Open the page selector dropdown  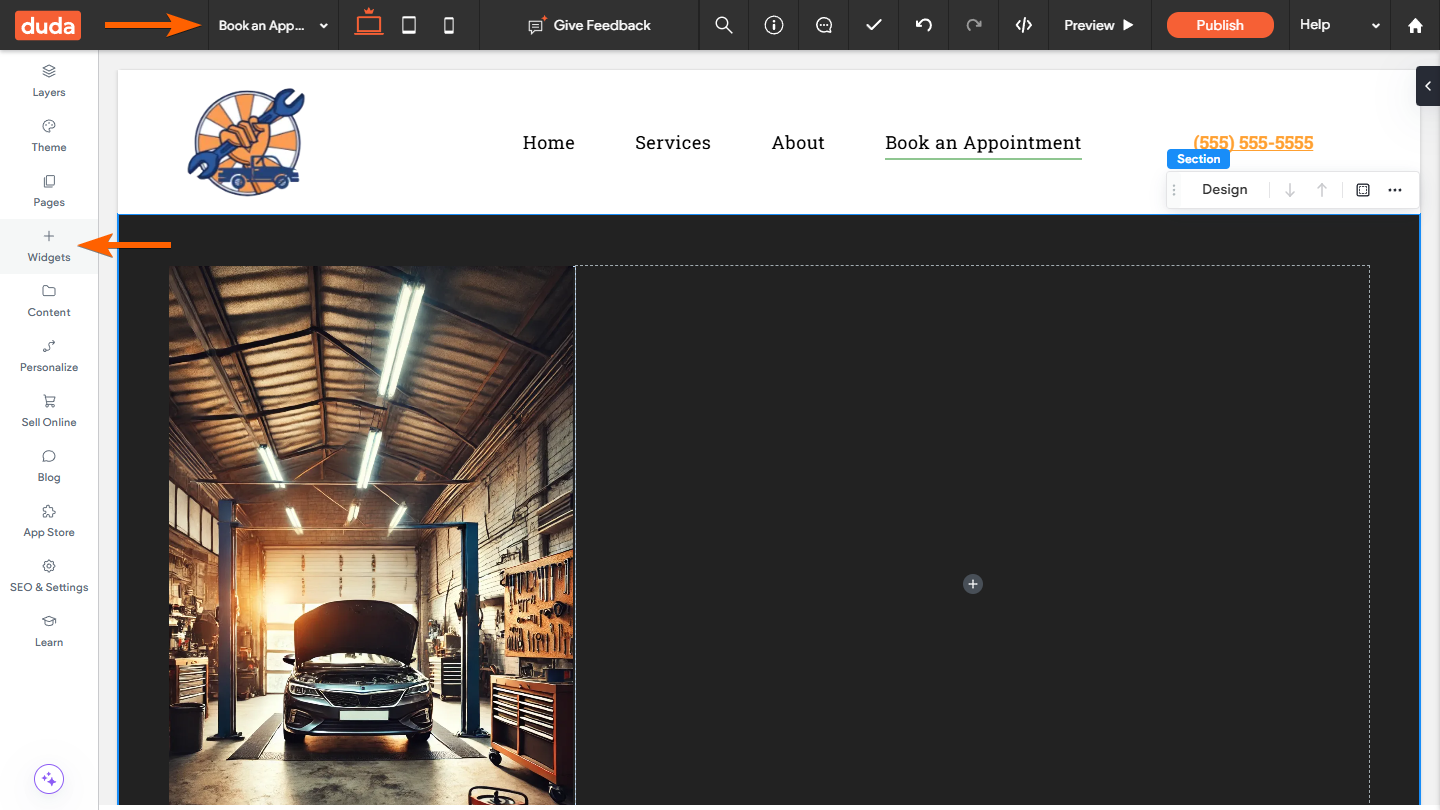click(x=273, y=25)
